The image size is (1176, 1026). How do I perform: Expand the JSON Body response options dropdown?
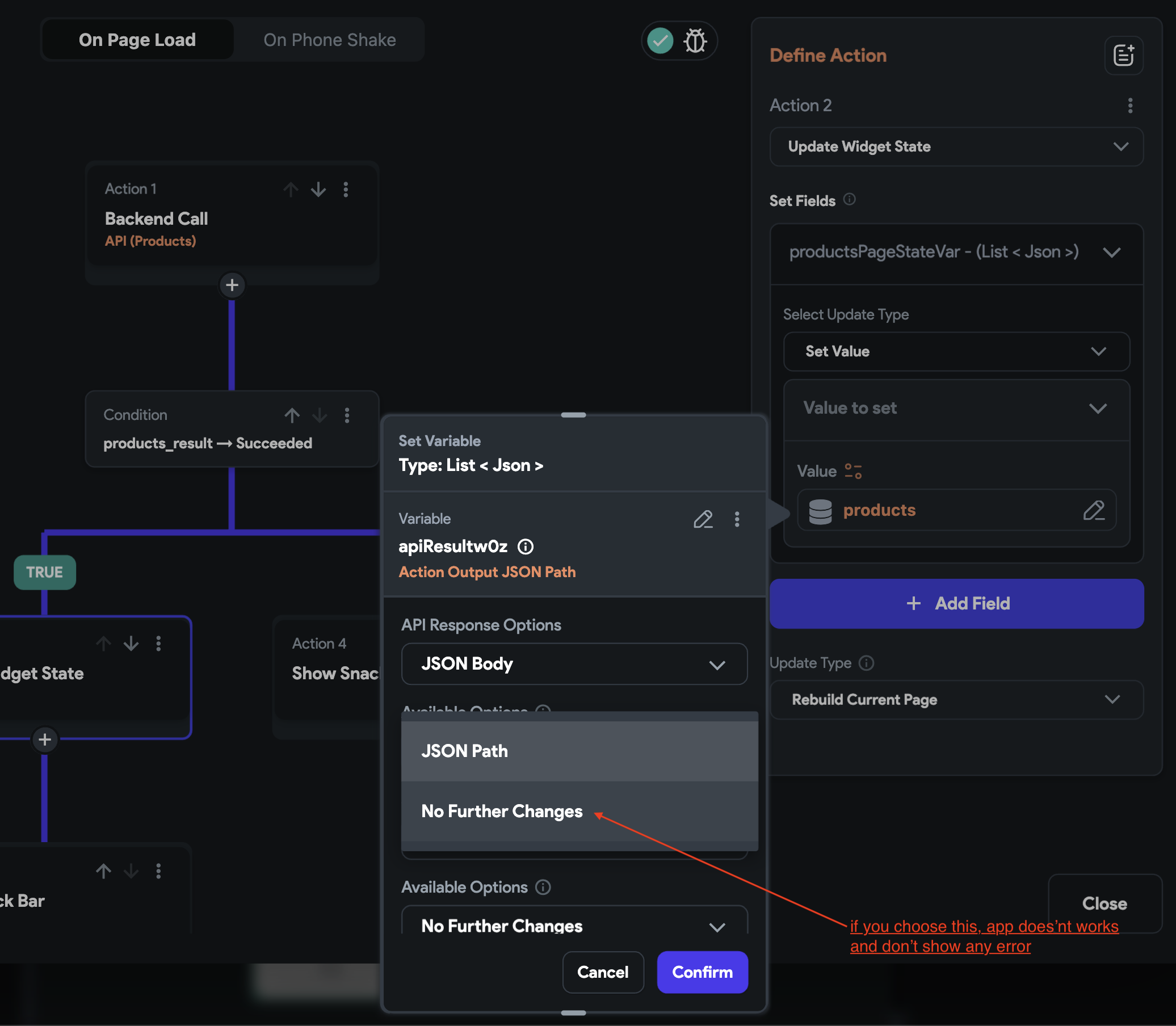(574, 664)
